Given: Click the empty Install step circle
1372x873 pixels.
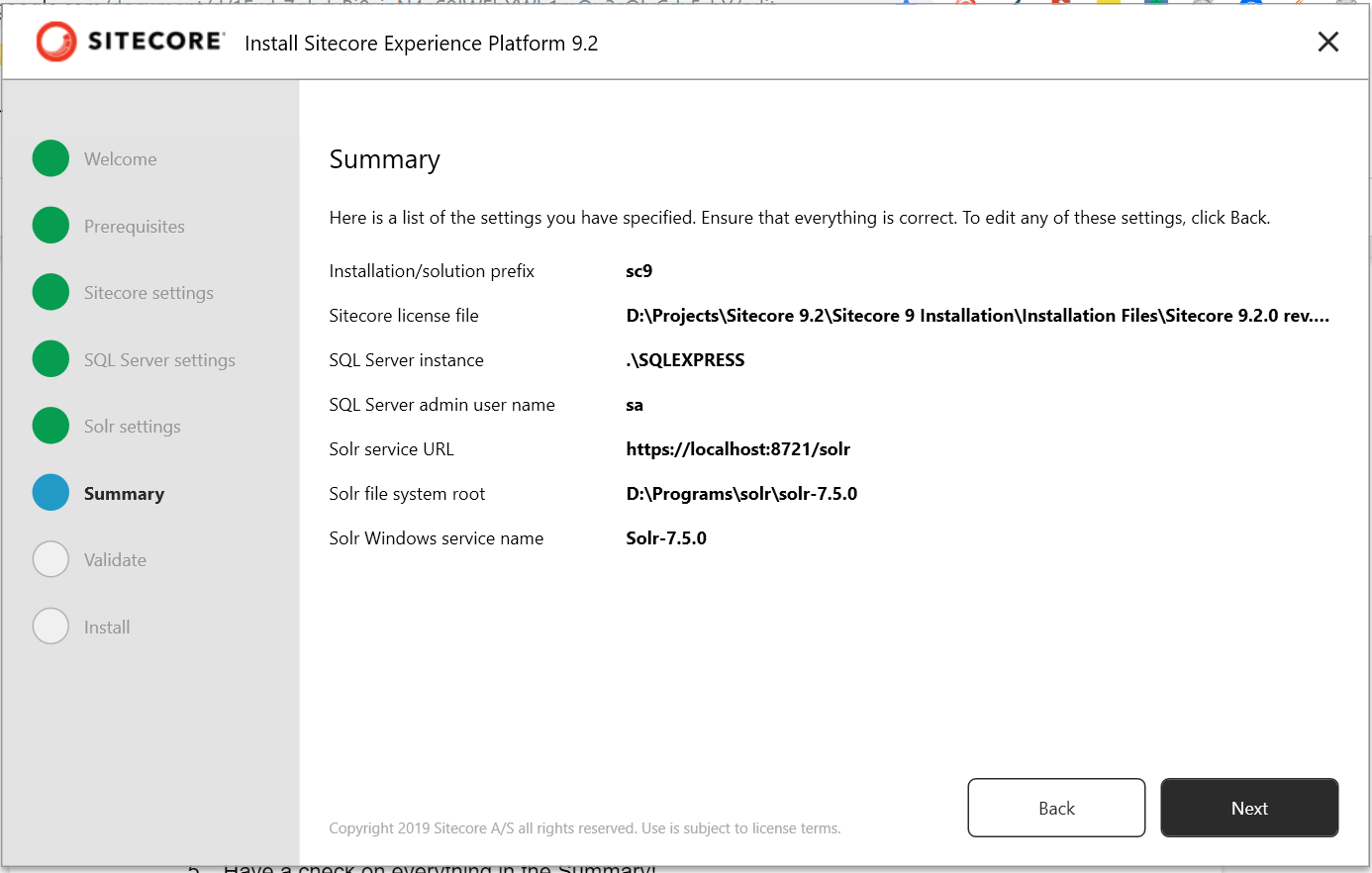Looking at the screenshot, I should pos(50,627).
